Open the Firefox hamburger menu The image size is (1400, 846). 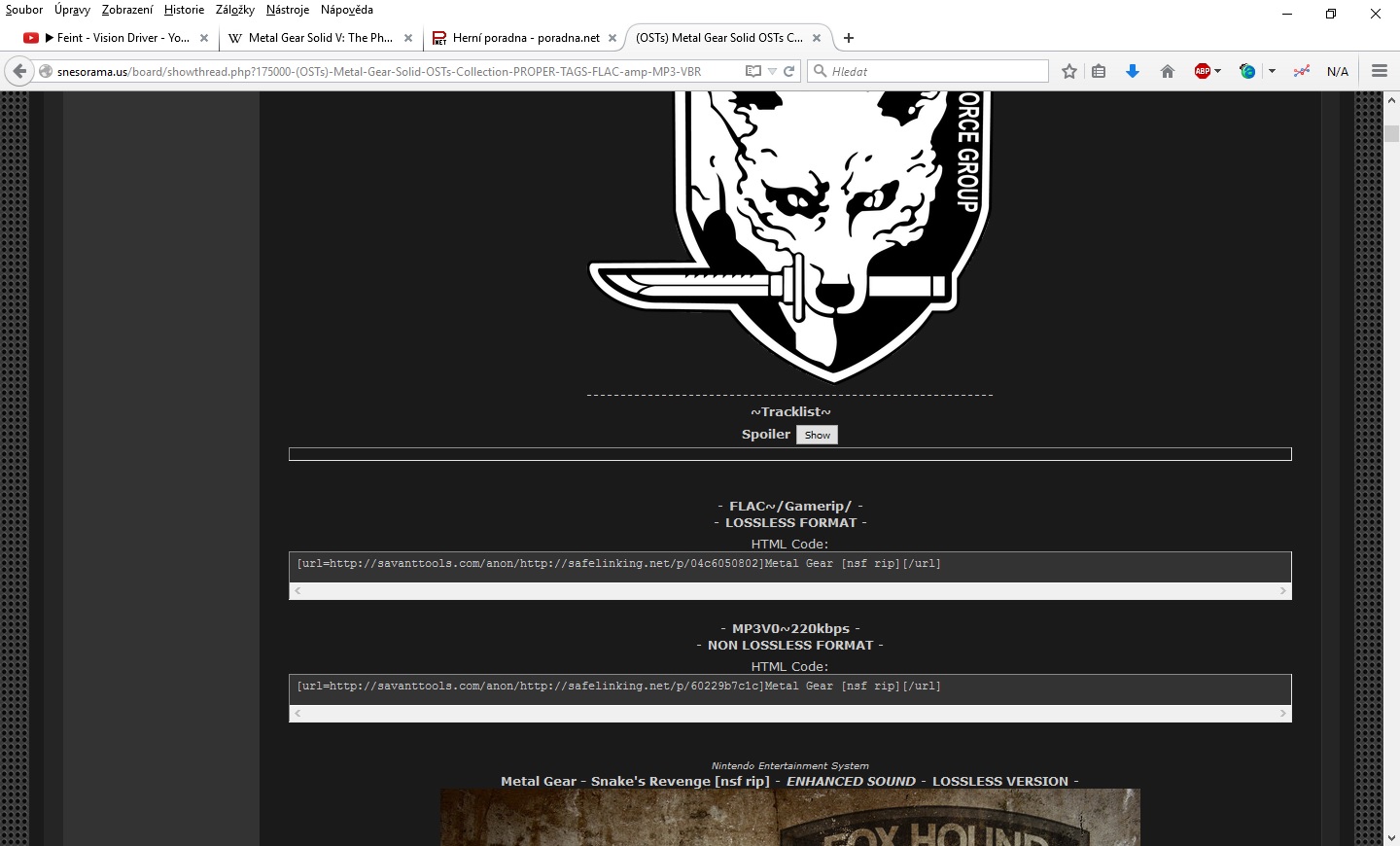click(1380, 71)
